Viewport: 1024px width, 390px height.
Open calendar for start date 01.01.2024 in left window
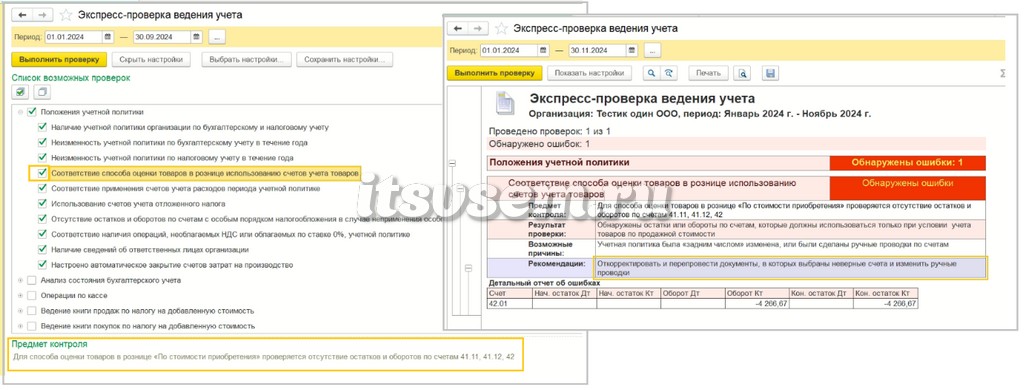coord(108,37)
